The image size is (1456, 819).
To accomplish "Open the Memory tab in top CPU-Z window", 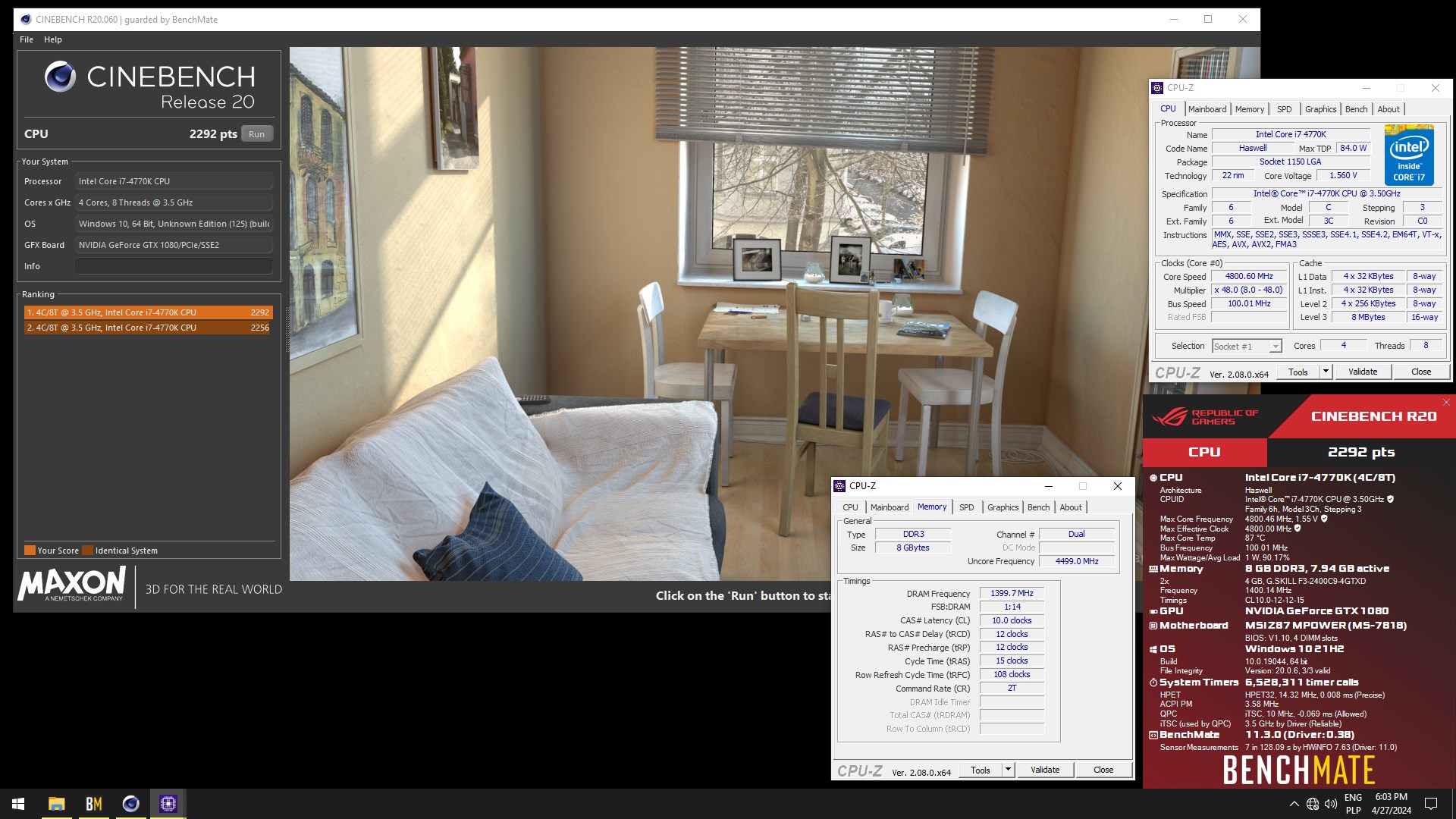I will point(1250,109).
